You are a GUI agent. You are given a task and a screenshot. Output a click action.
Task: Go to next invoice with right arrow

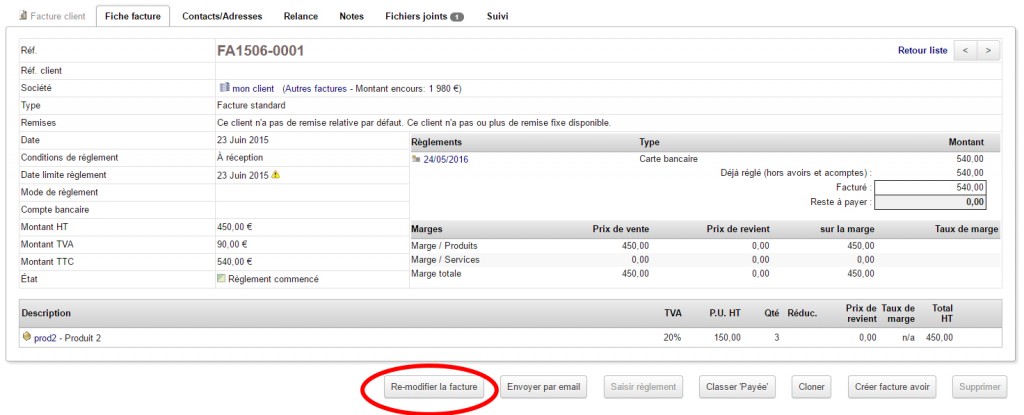(x=988, y=50)
